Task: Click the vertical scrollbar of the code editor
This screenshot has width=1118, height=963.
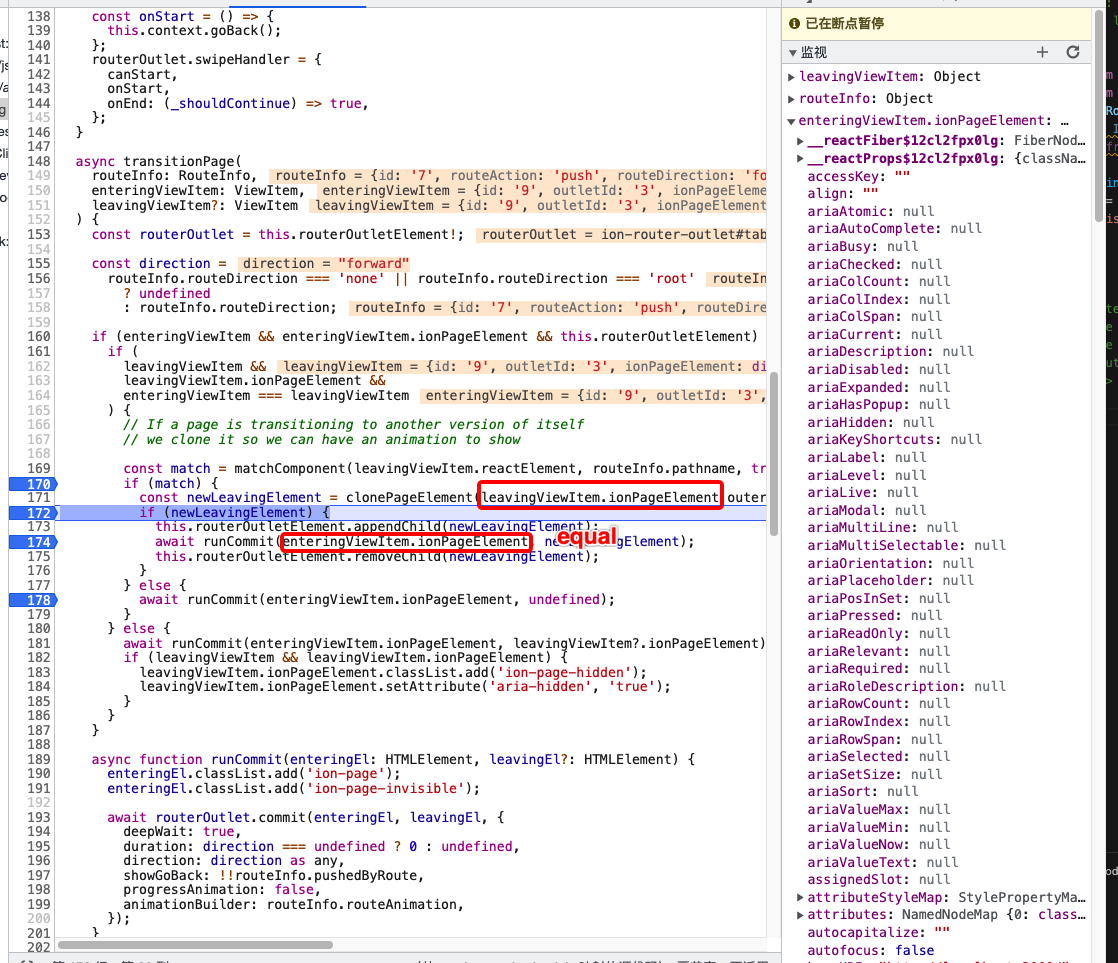Action: 774,453
